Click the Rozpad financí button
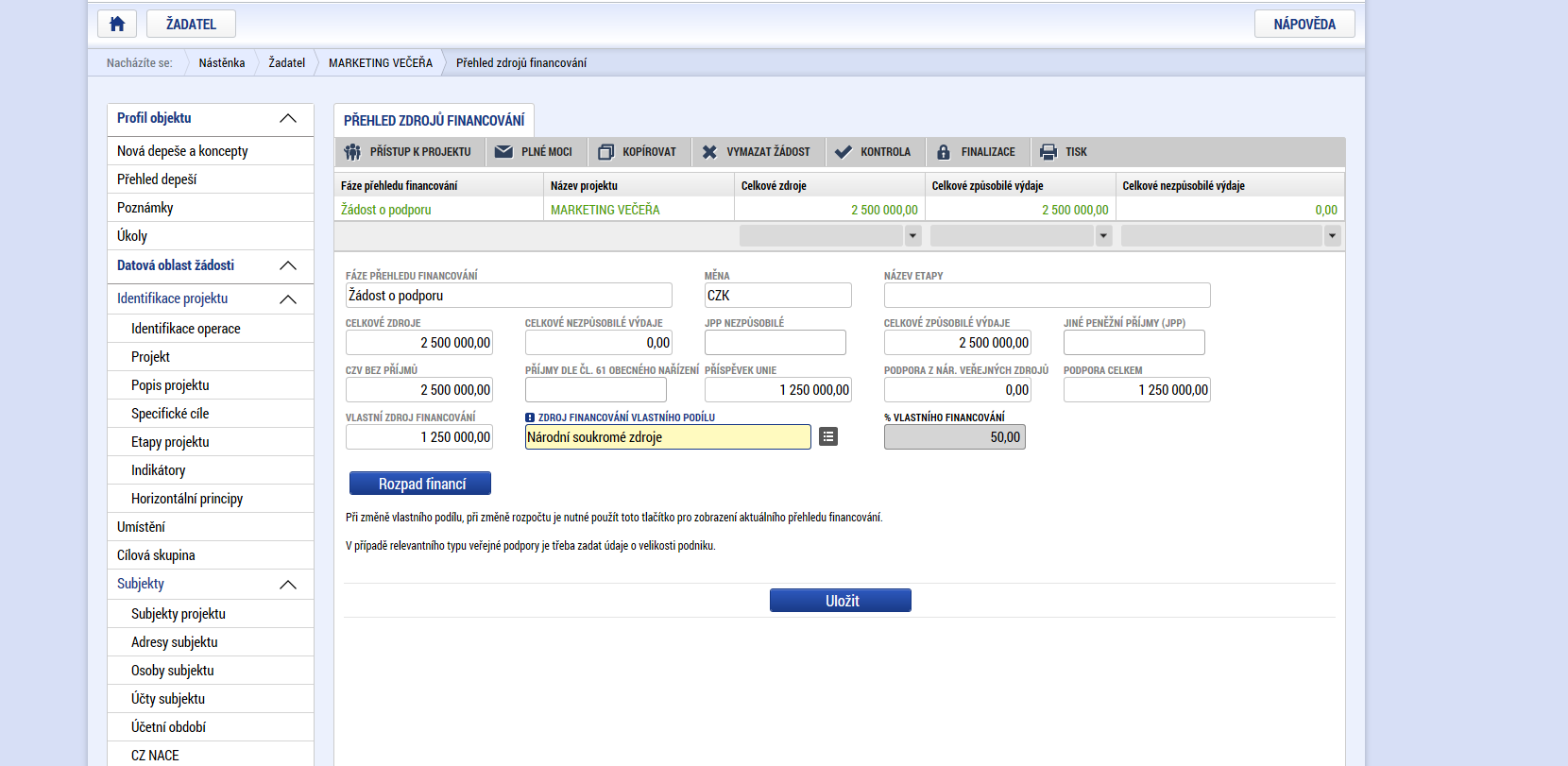The width and height of the screenshot is (1568, 766). (420, 484)
